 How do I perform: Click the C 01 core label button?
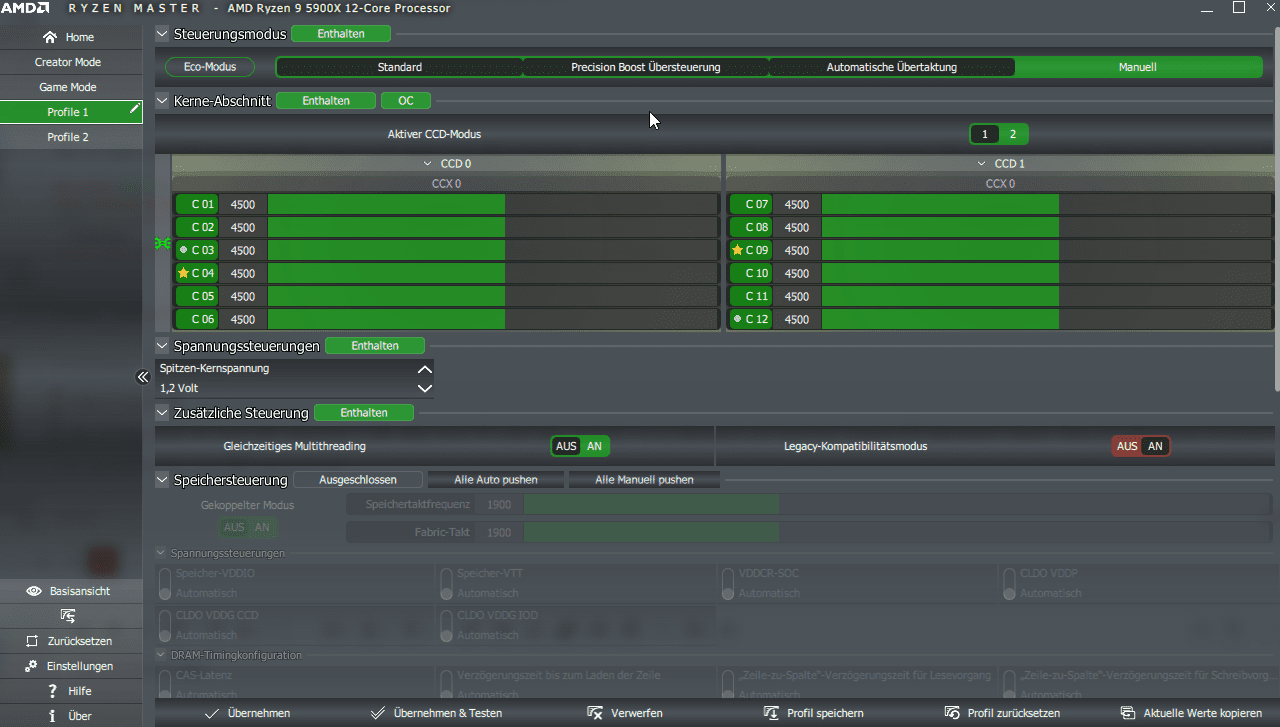coord(197,204)
